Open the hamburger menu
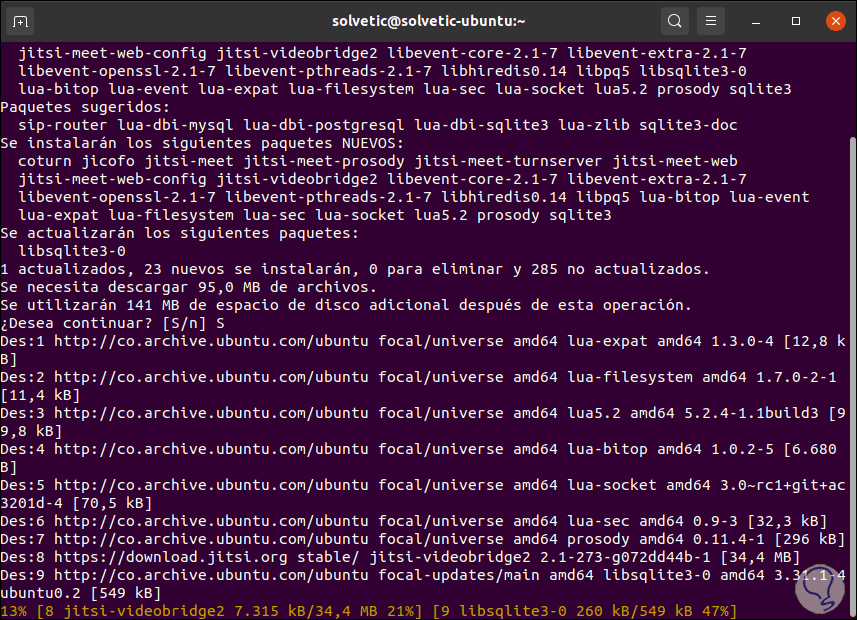Viewport: 857px width, 620px height. [711, 21]
